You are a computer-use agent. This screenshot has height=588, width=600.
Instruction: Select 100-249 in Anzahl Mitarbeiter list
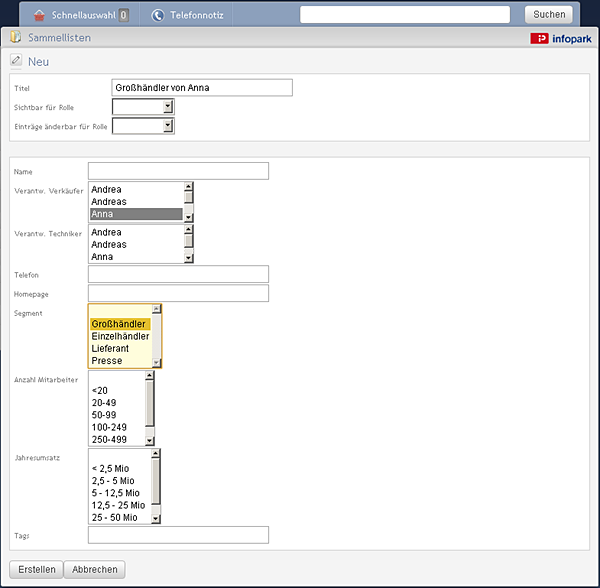[117, 427]
